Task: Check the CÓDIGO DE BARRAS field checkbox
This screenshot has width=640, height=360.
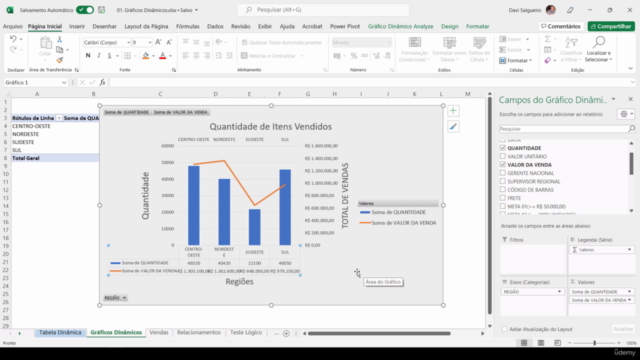Action: click(503, 190)
